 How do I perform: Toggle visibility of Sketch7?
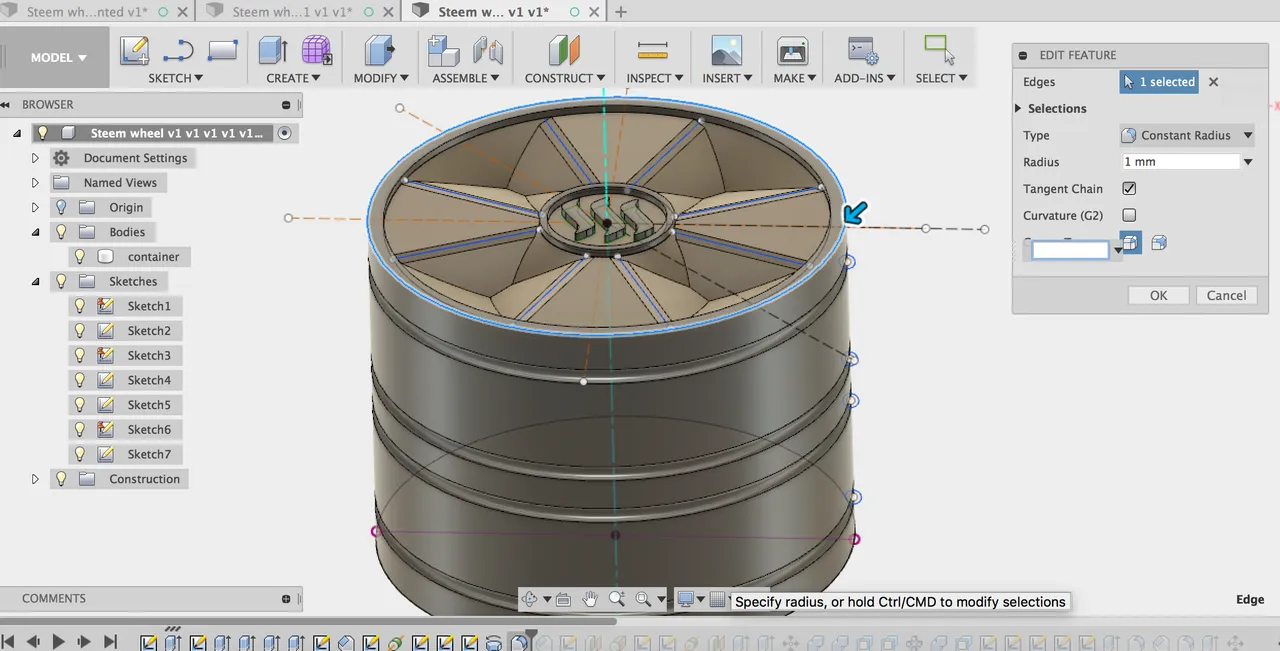coord(80,454)
